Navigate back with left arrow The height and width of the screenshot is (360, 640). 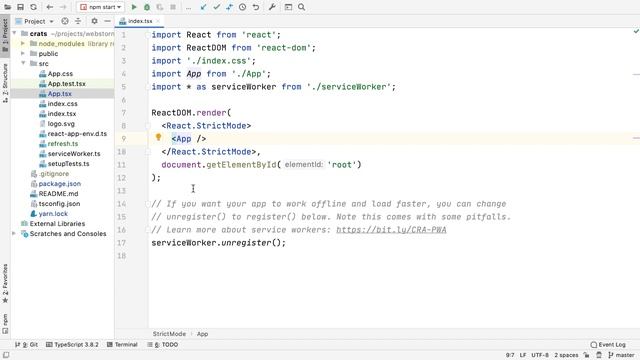click(x=49, y=7)
